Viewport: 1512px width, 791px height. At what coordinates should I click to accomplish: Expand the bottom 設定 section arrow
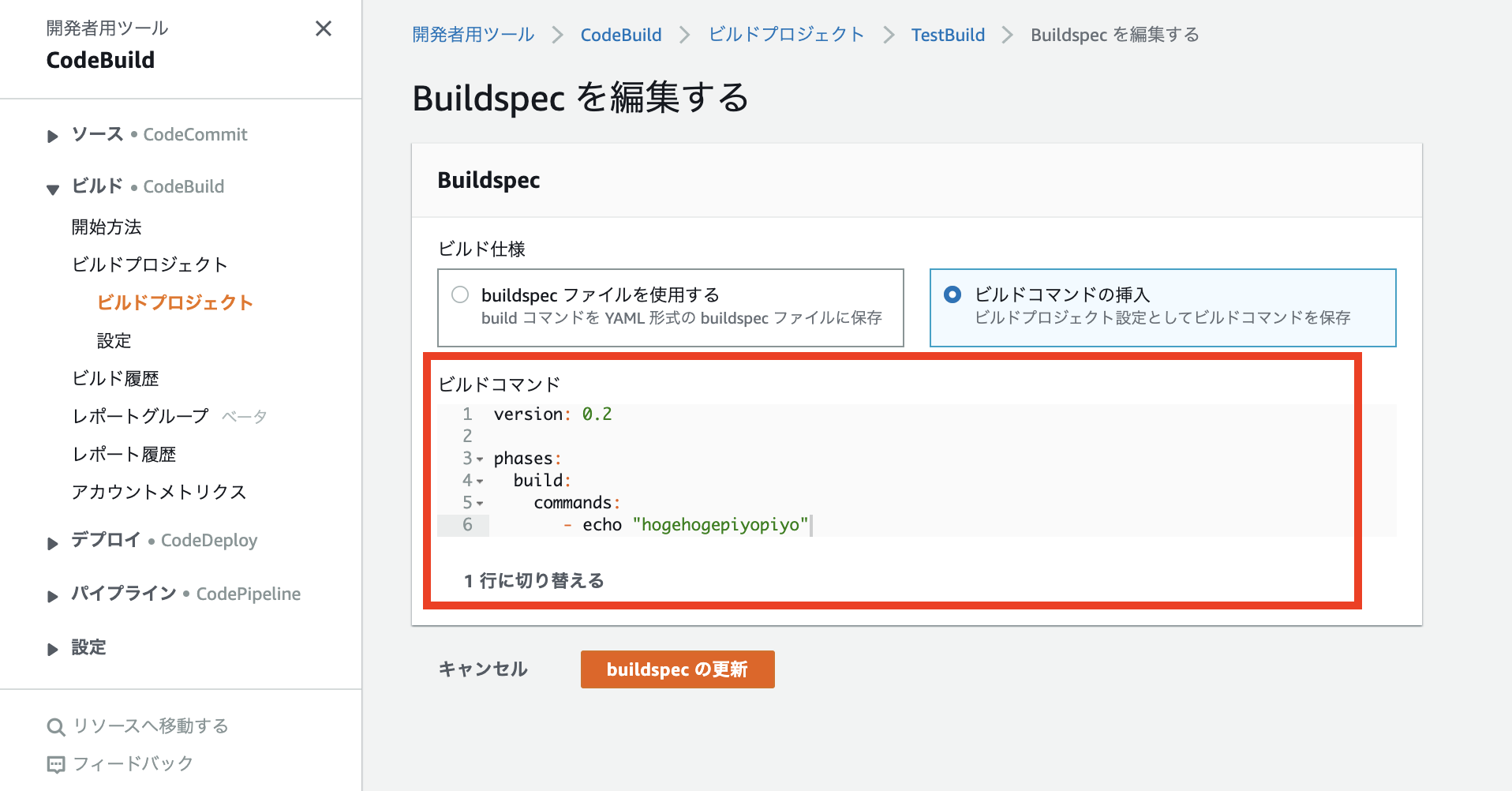point(53,650)
